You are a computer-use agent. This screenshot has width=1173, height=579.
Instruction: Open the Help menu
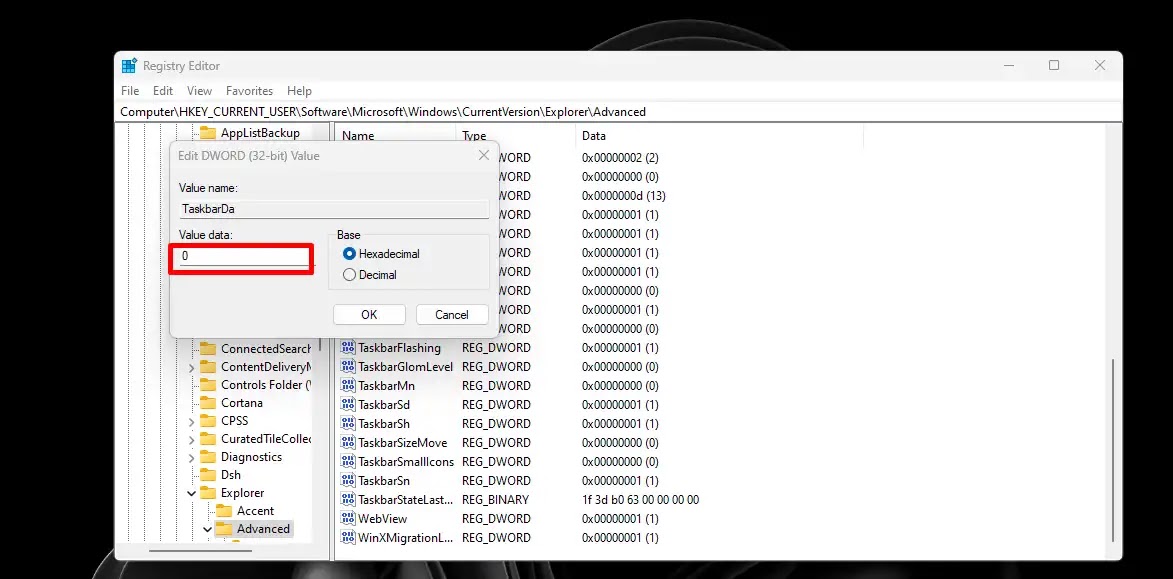pyautogui.click(x=299, y=91)
